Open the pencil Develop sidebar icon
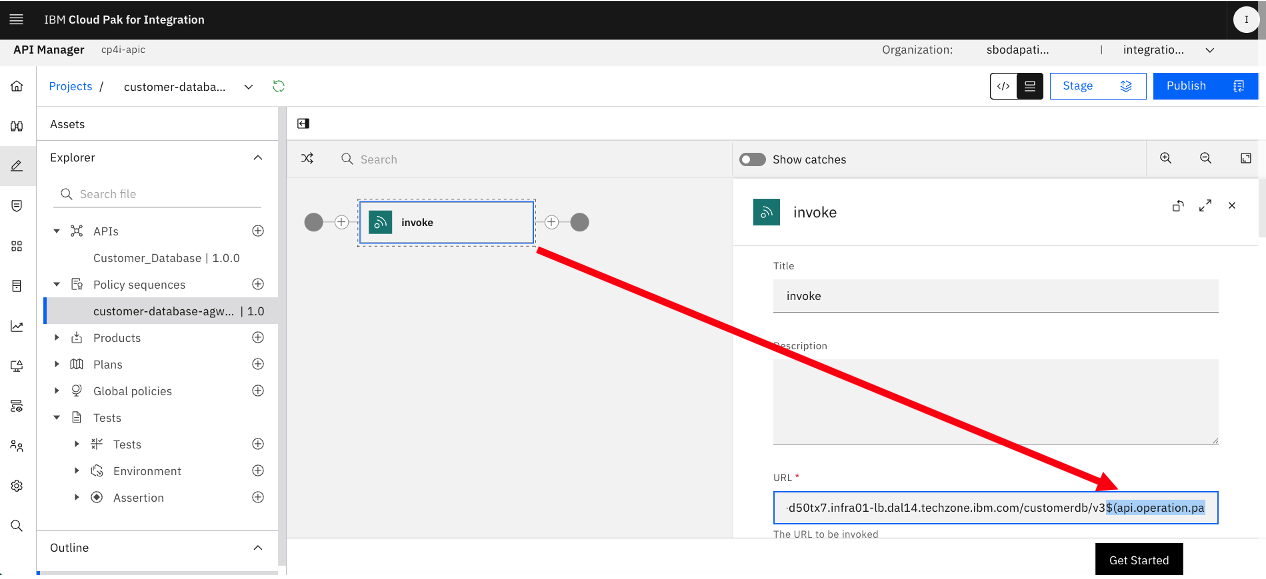Image resolution: width=1266 pixels, height=579 pixels. click(x=16, y=166)
